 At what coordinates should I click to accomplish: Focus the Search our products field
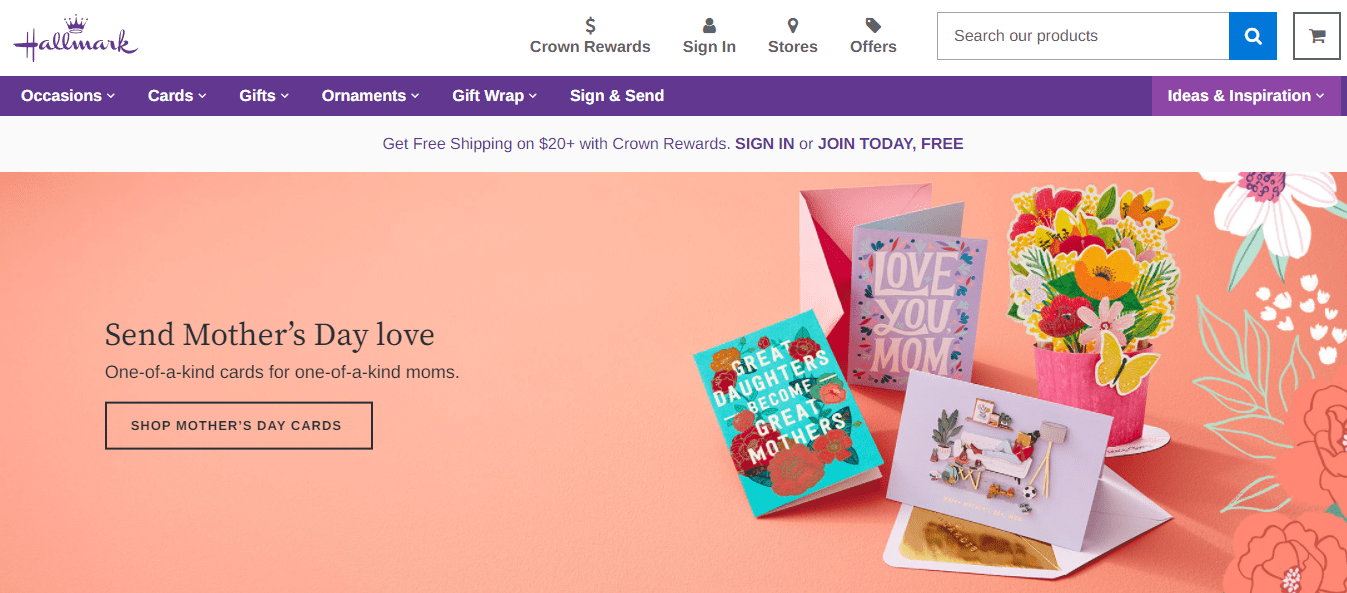[1083, 36]
